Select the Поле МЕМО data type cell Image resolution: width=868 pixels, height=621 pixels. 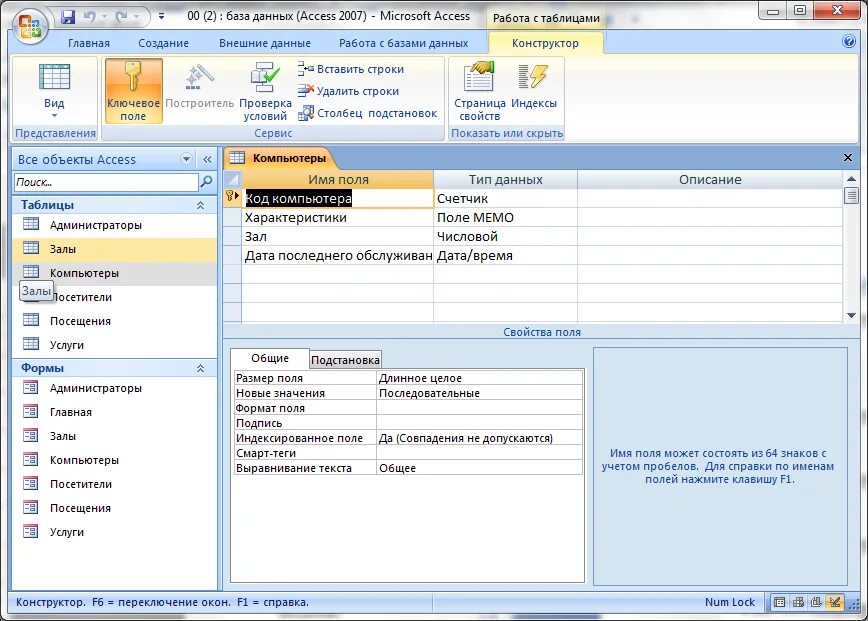click(505, 218)
